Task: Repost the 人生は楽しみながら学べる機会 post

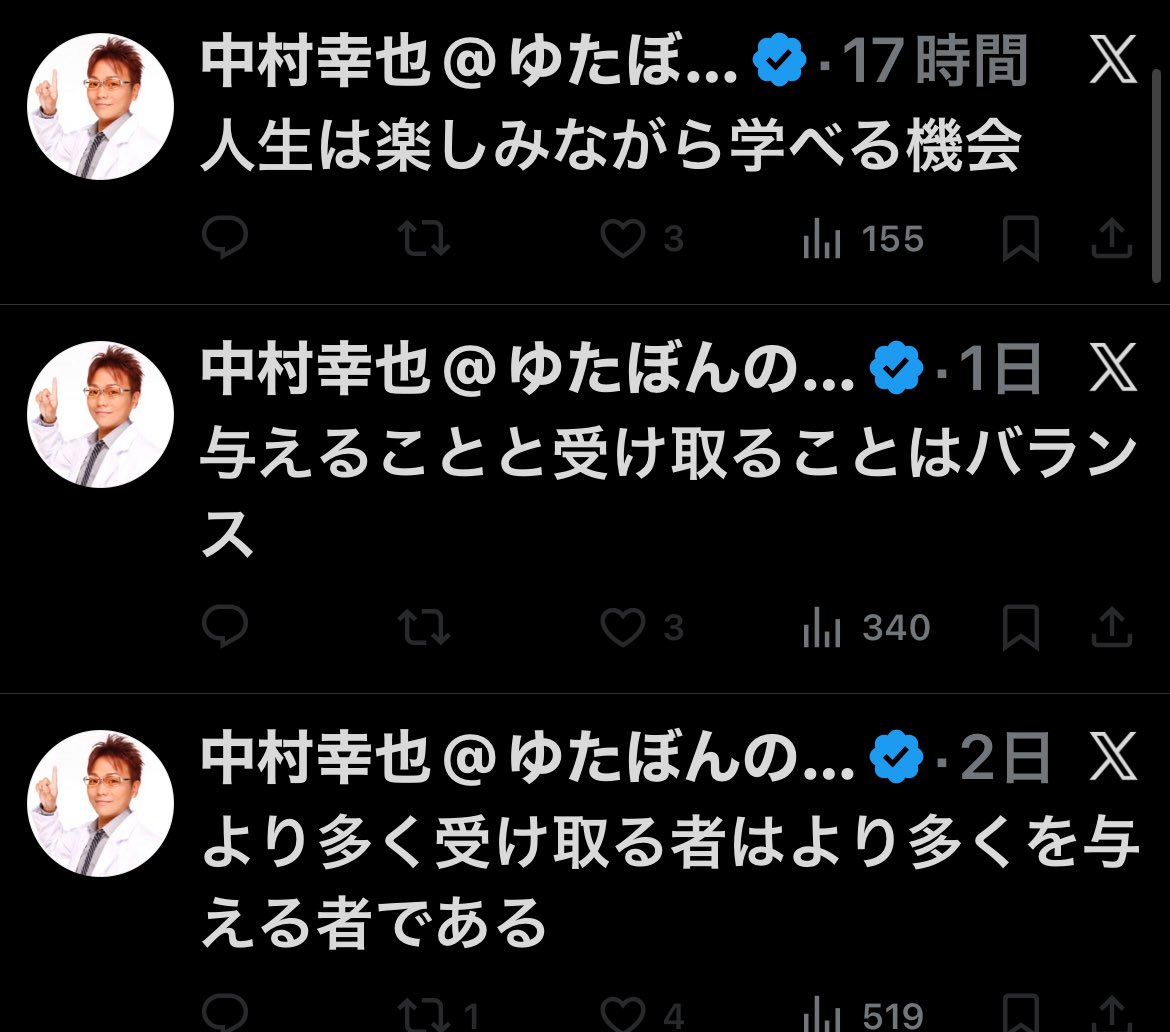Action: pyautogui.click(x=424, y=239)
